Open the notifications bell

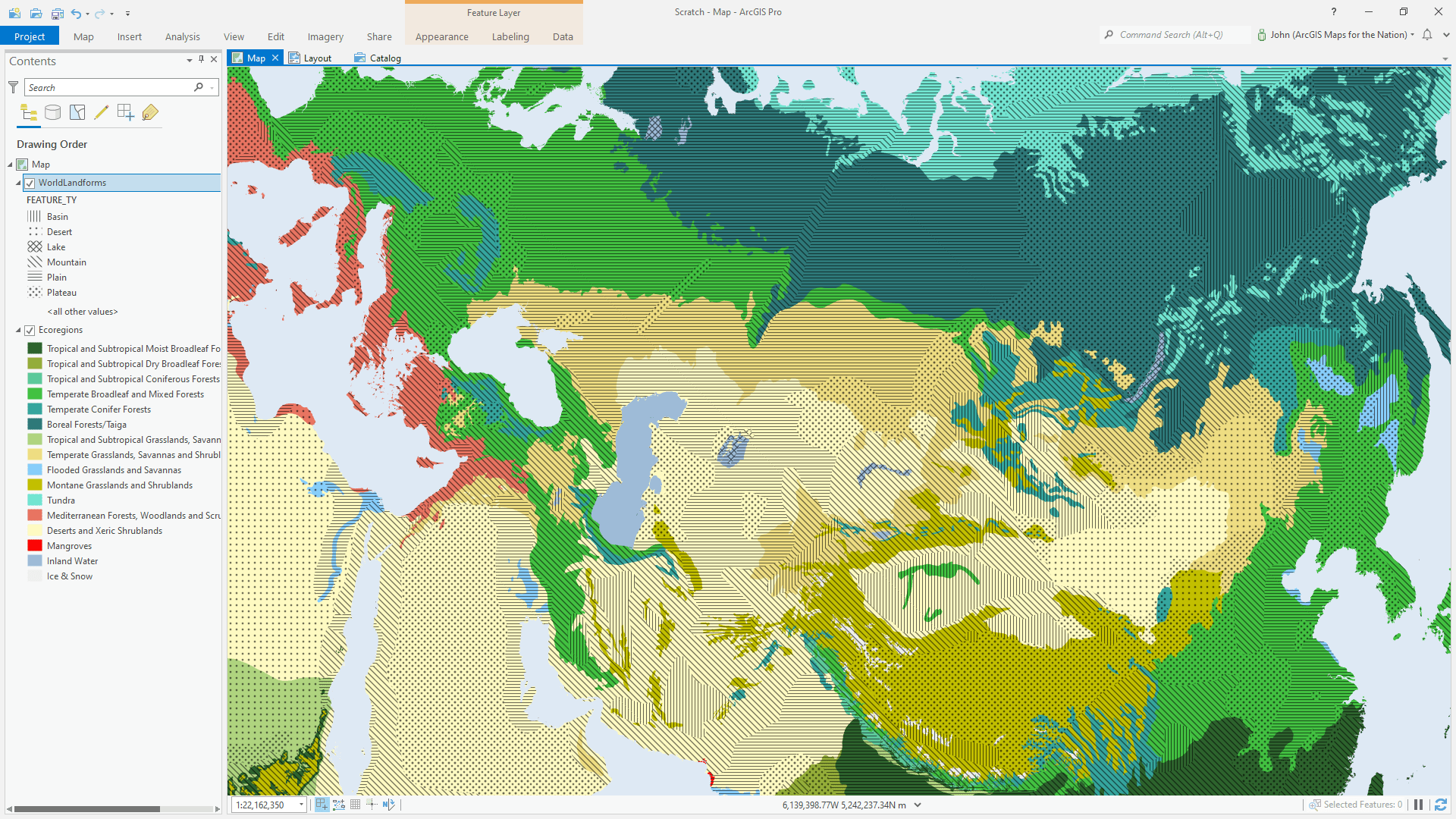click(1427, 35)
